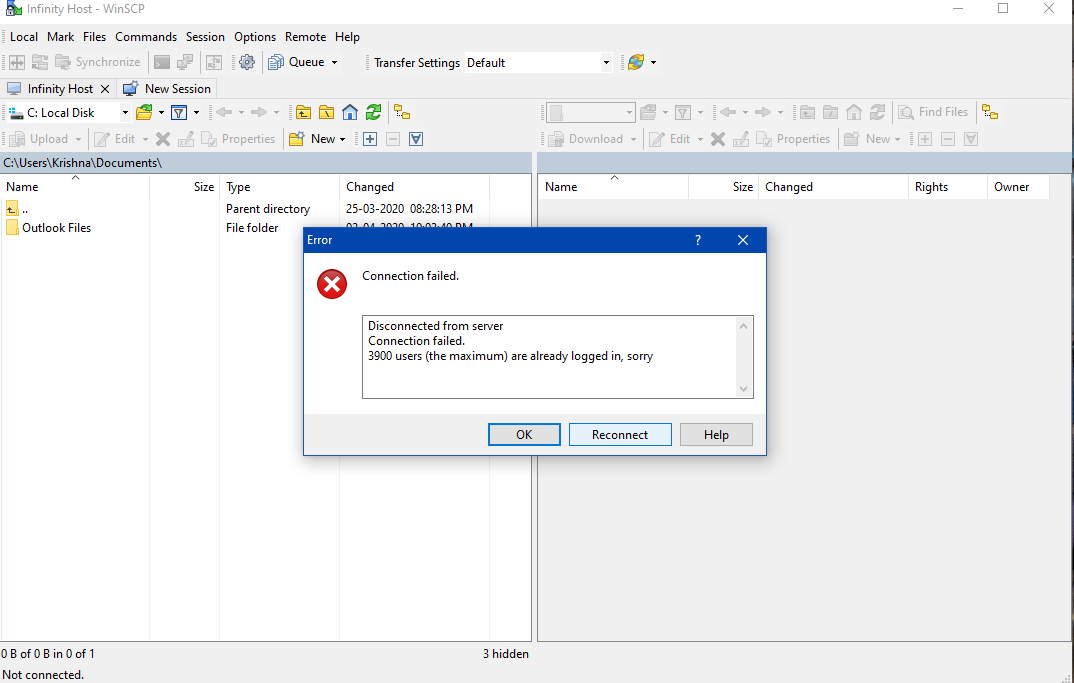The width and height of the screenshot is (1074, 683).
Task: Expand the Transfer Settings Default dropdown
Action: (606, 62)
